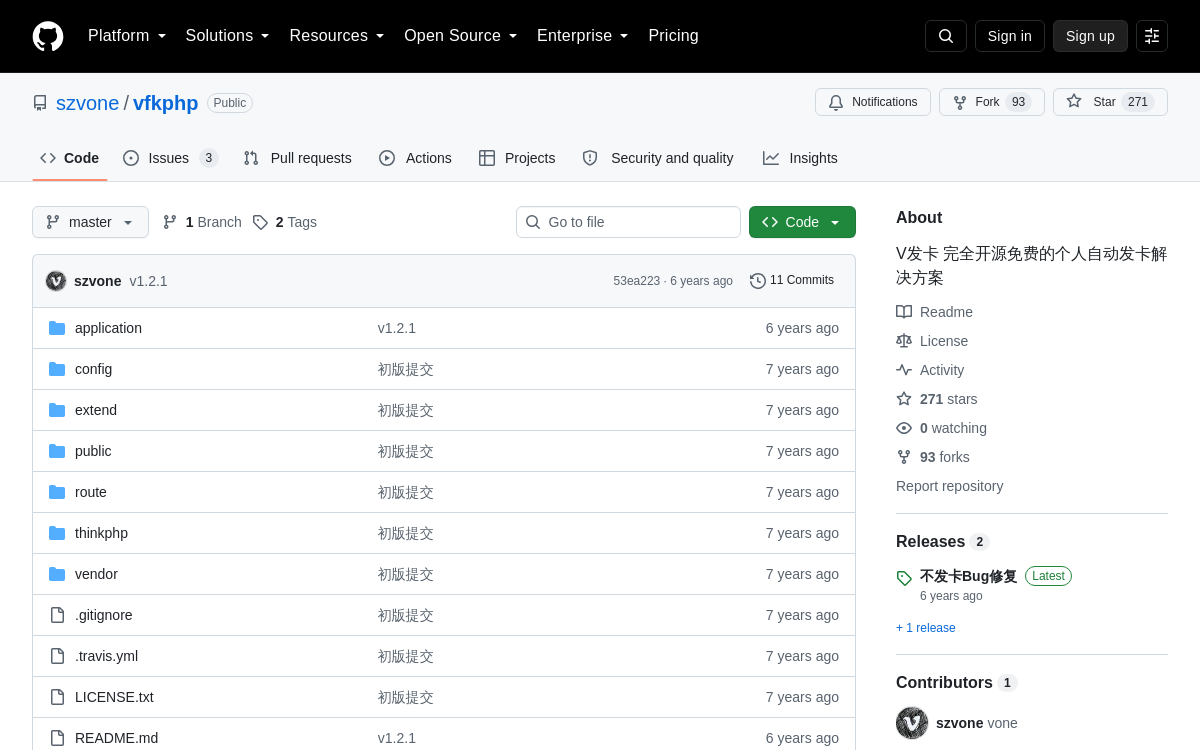The width and height of the screenshot is (1200, 750).
Task: Click the folder icon for public
Action: pos(57,451)
